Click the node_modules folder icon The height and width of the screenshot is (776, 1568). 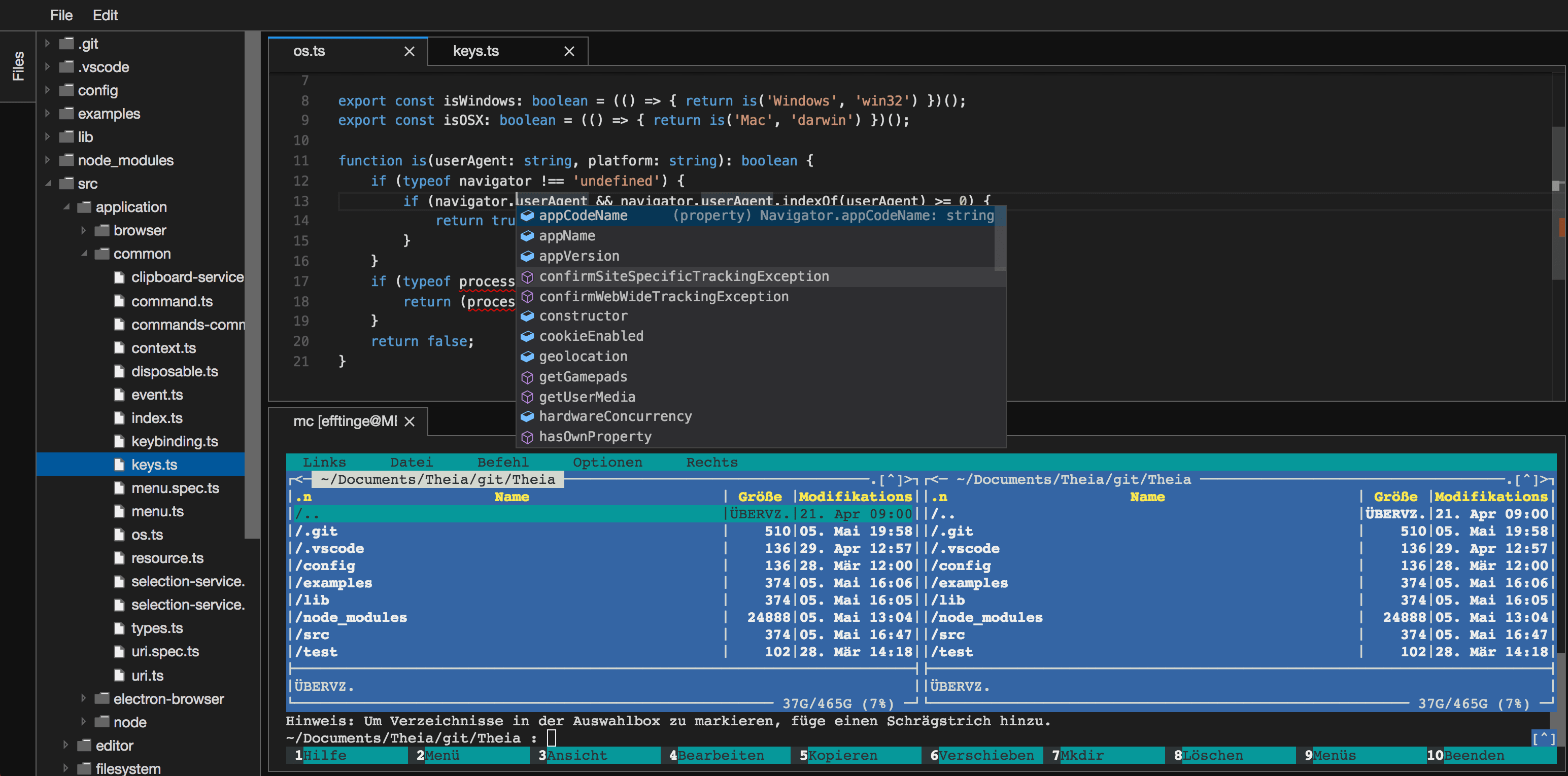tap(66, 159)
